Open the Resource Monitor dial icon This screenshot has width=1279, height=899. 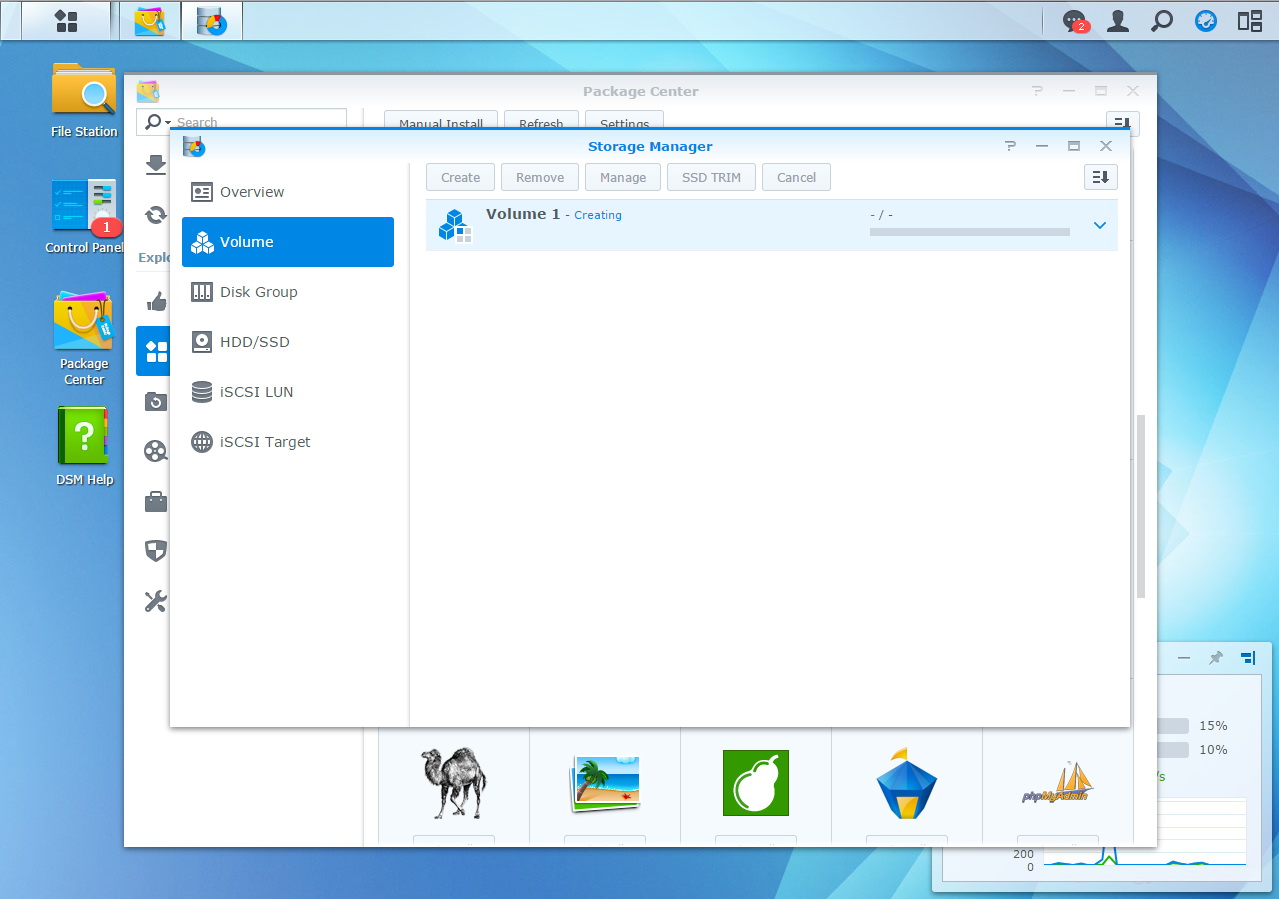tap(1206, 21)
